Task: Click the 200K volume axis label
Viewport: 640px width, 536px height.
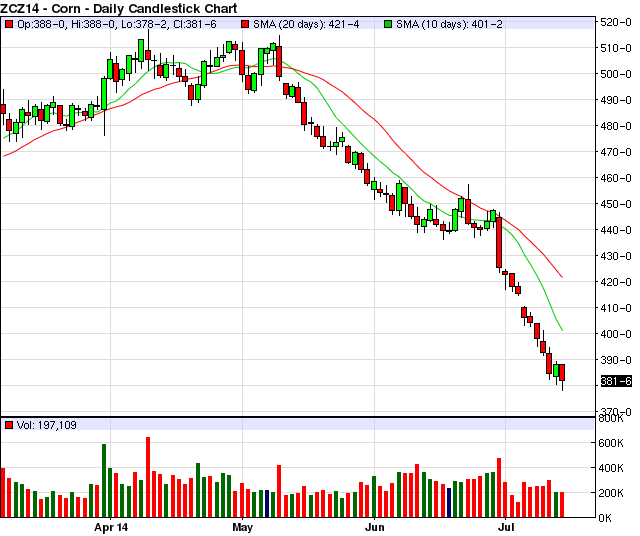Action: click(611, 493)
